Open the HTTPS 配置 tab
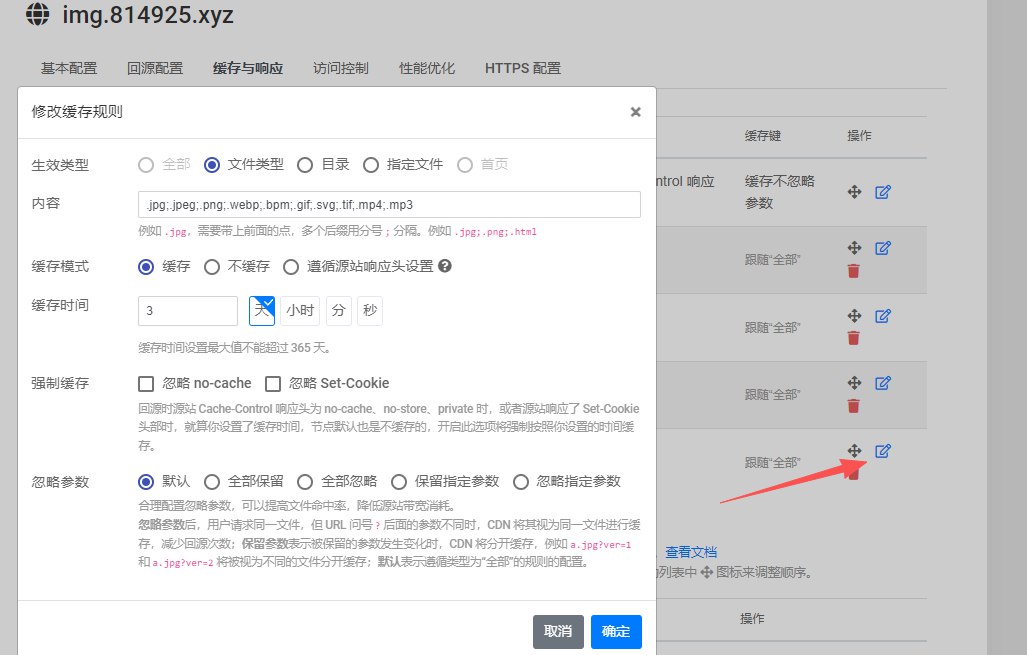The image size is (1027, 655). click(522, 69)
